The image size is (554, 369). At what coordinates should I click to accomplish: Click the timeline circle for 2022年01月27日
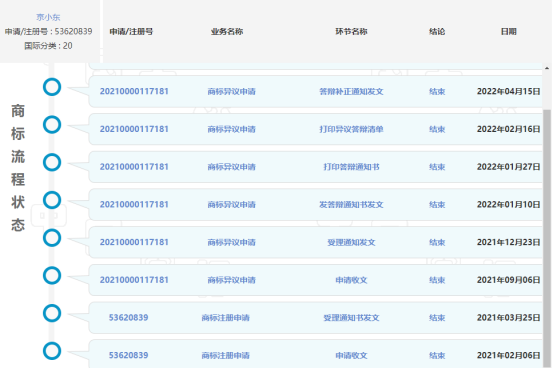point(52,163)
